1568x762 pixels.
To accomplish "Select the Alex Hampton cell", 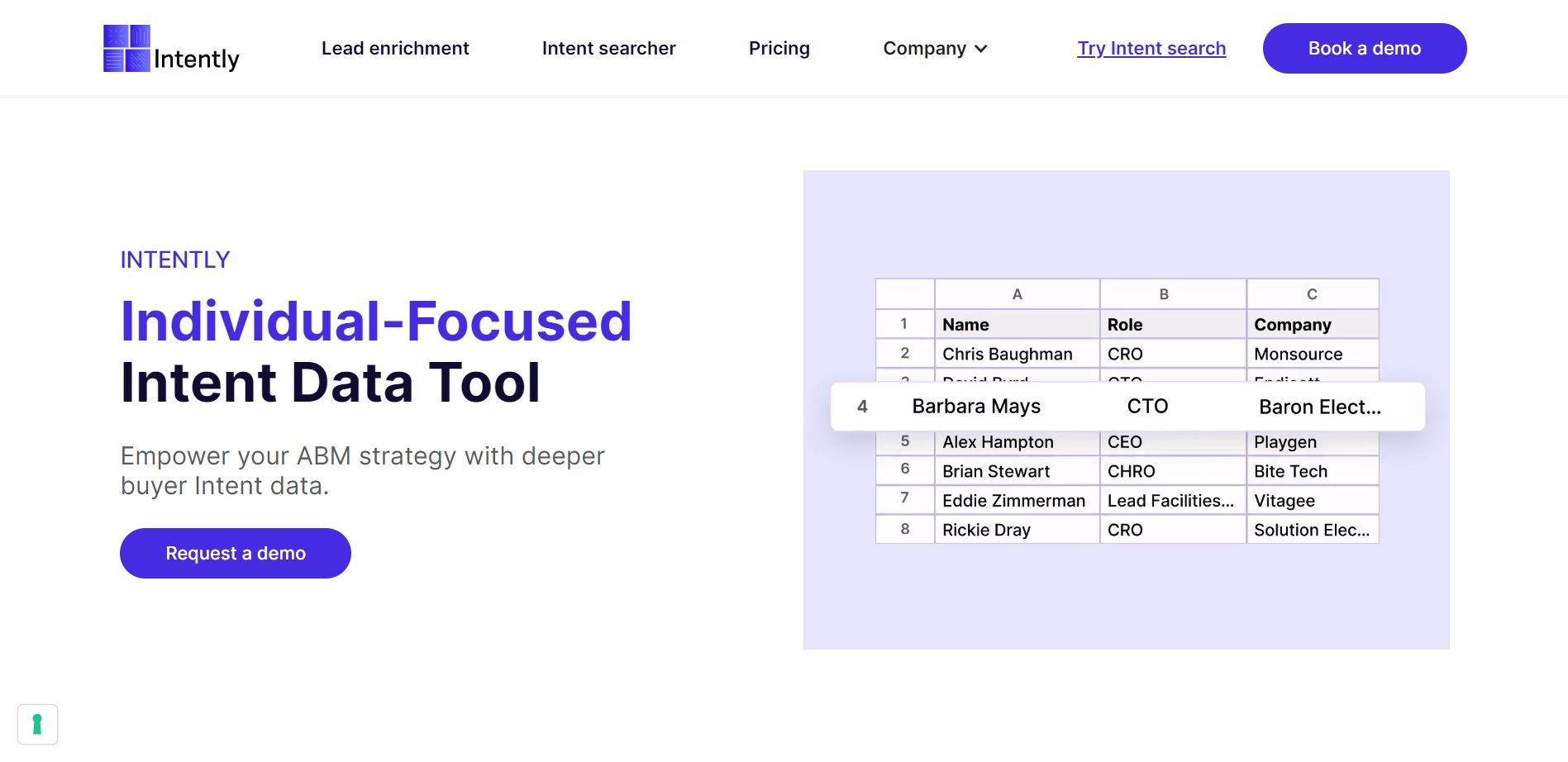I will click(x=1017, y=442).
